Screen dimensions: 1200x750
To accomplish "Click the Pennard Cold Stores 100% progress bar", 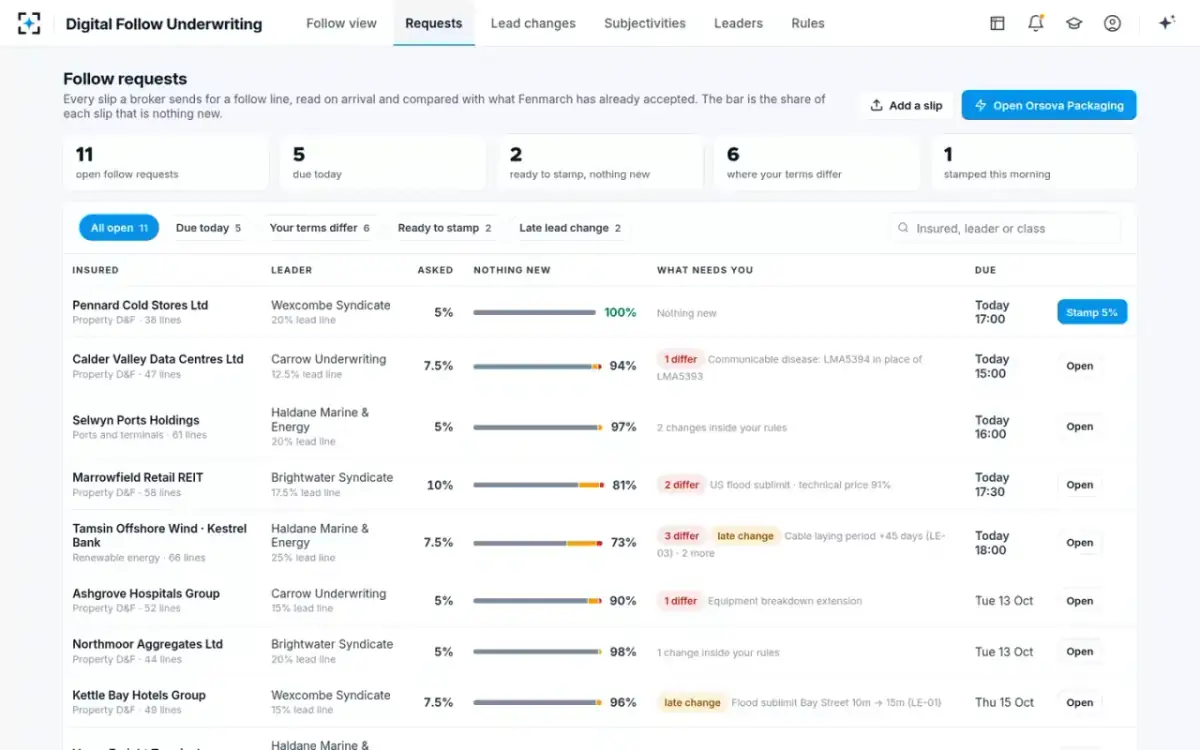I will pos(534,313).
